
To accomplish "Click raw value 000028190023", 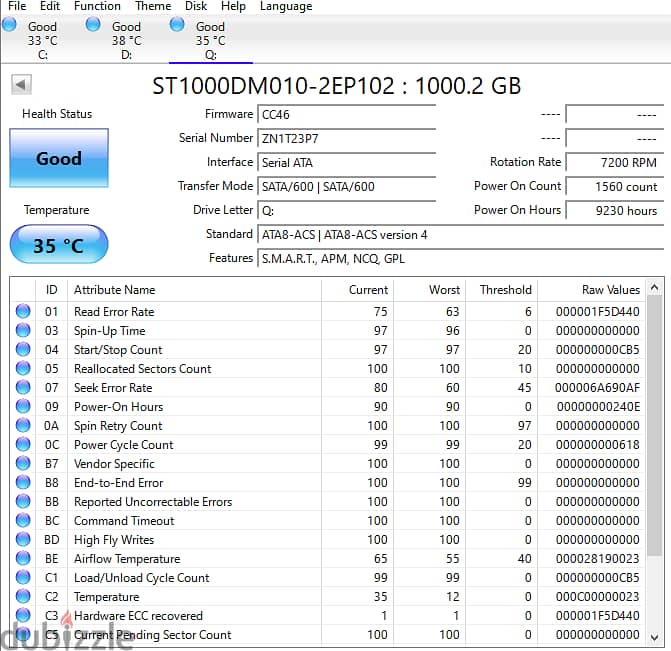I will point(597,559).
